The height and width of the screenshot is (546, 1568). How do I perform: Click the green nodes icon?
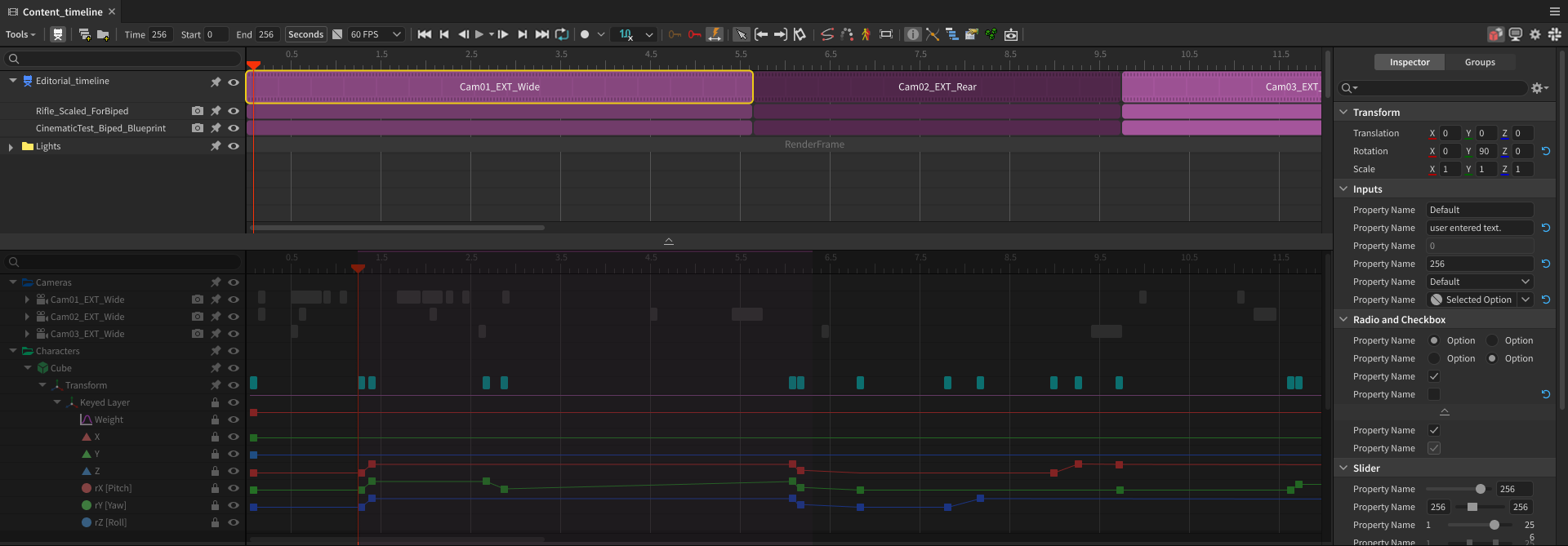click(991, 34)
